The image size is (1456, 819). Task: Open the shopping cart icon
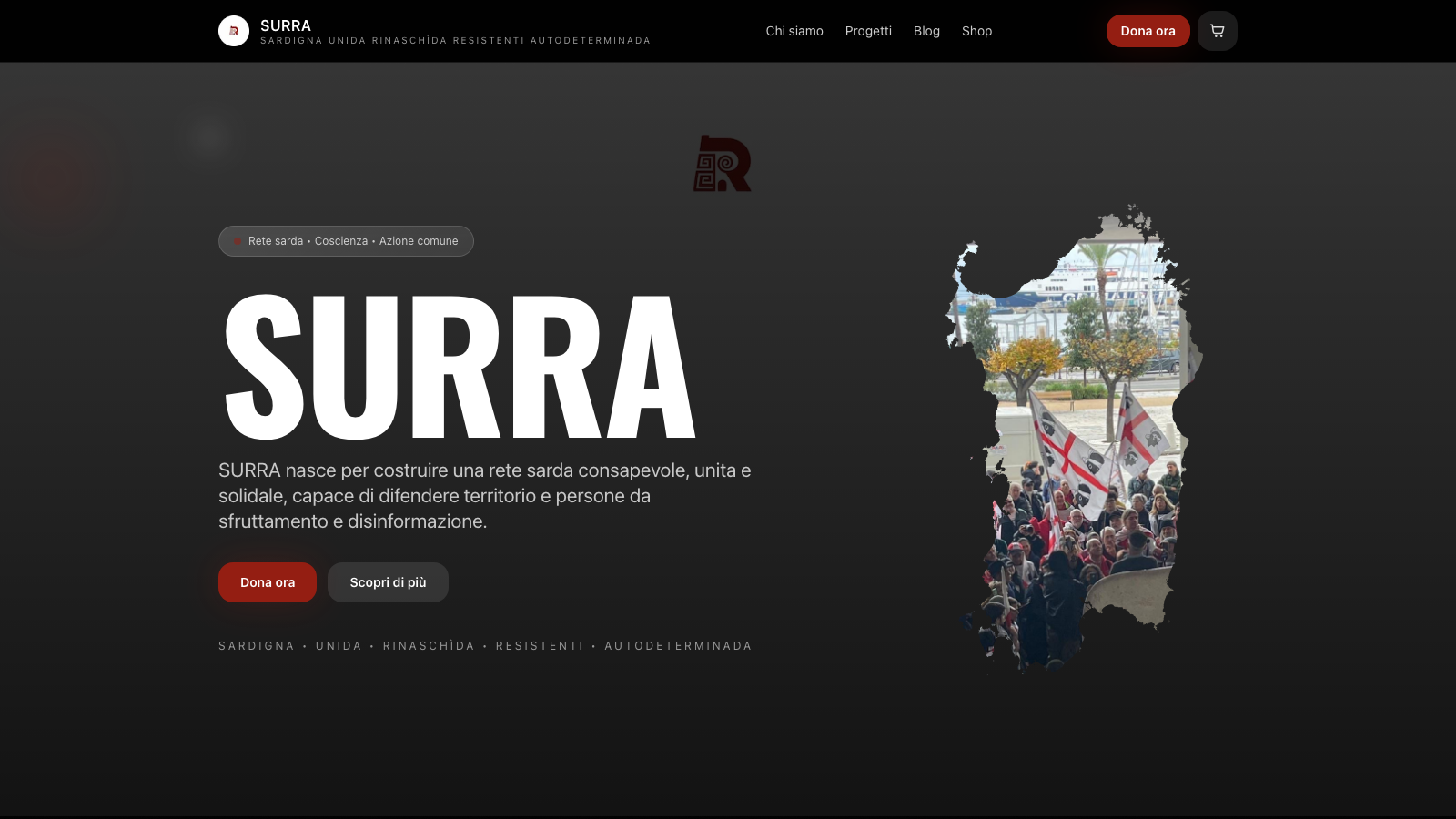click(x=1216, y=30)
